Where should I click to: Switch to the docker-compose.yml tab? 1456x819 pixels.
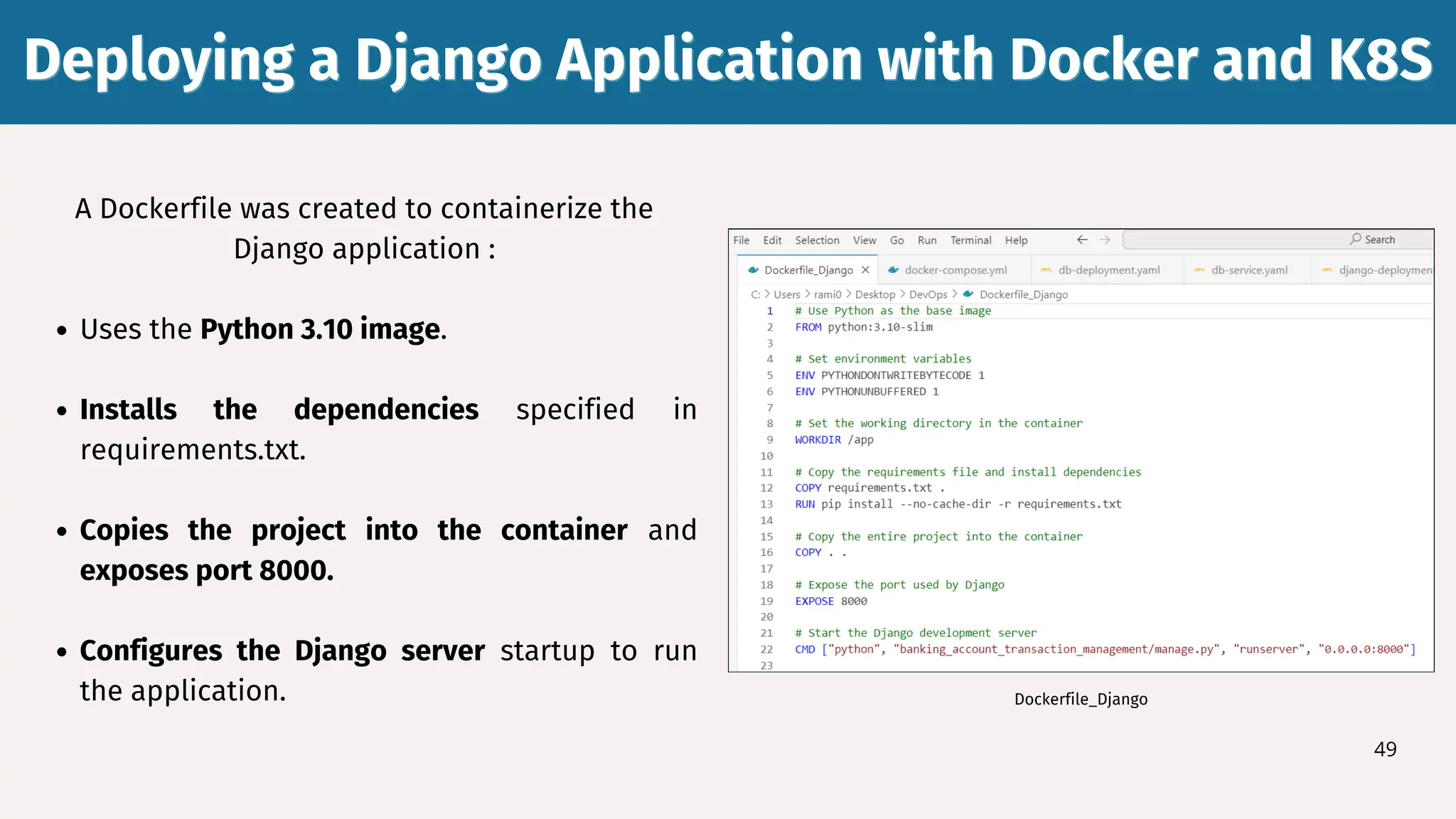point(955,270)
